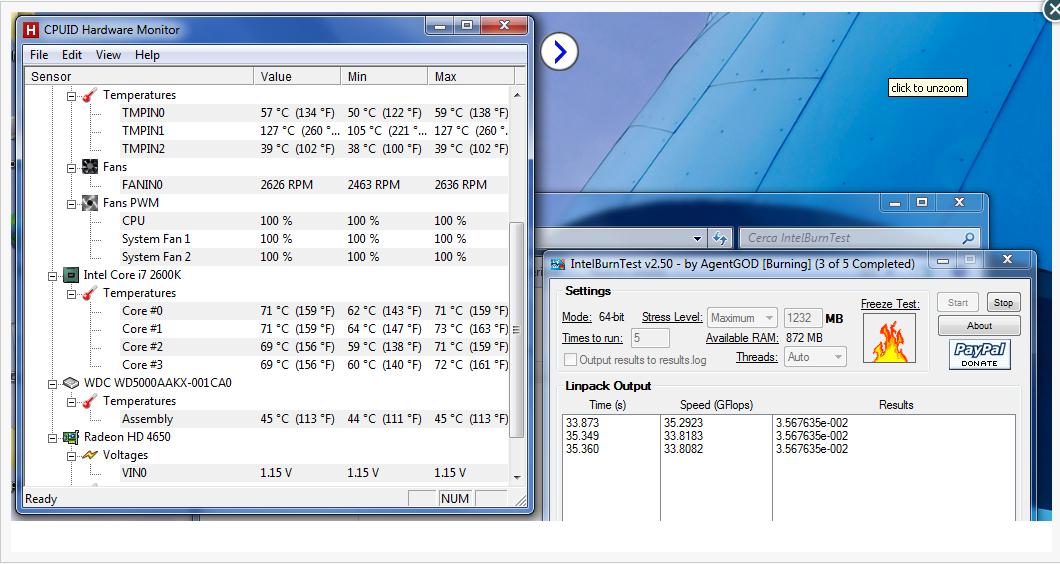Collapse the top Temperatures node

pos(71,95)
